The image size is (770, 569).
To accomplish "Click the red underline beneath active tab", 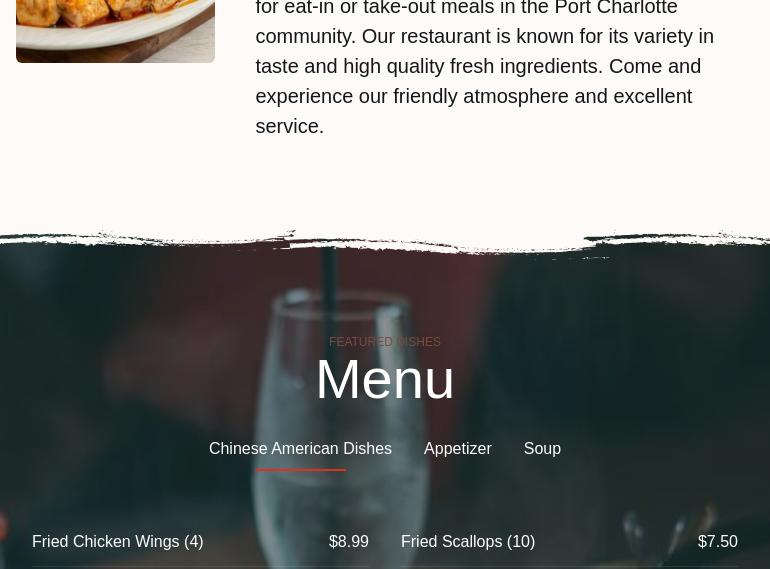I will [x=301, y=470].
